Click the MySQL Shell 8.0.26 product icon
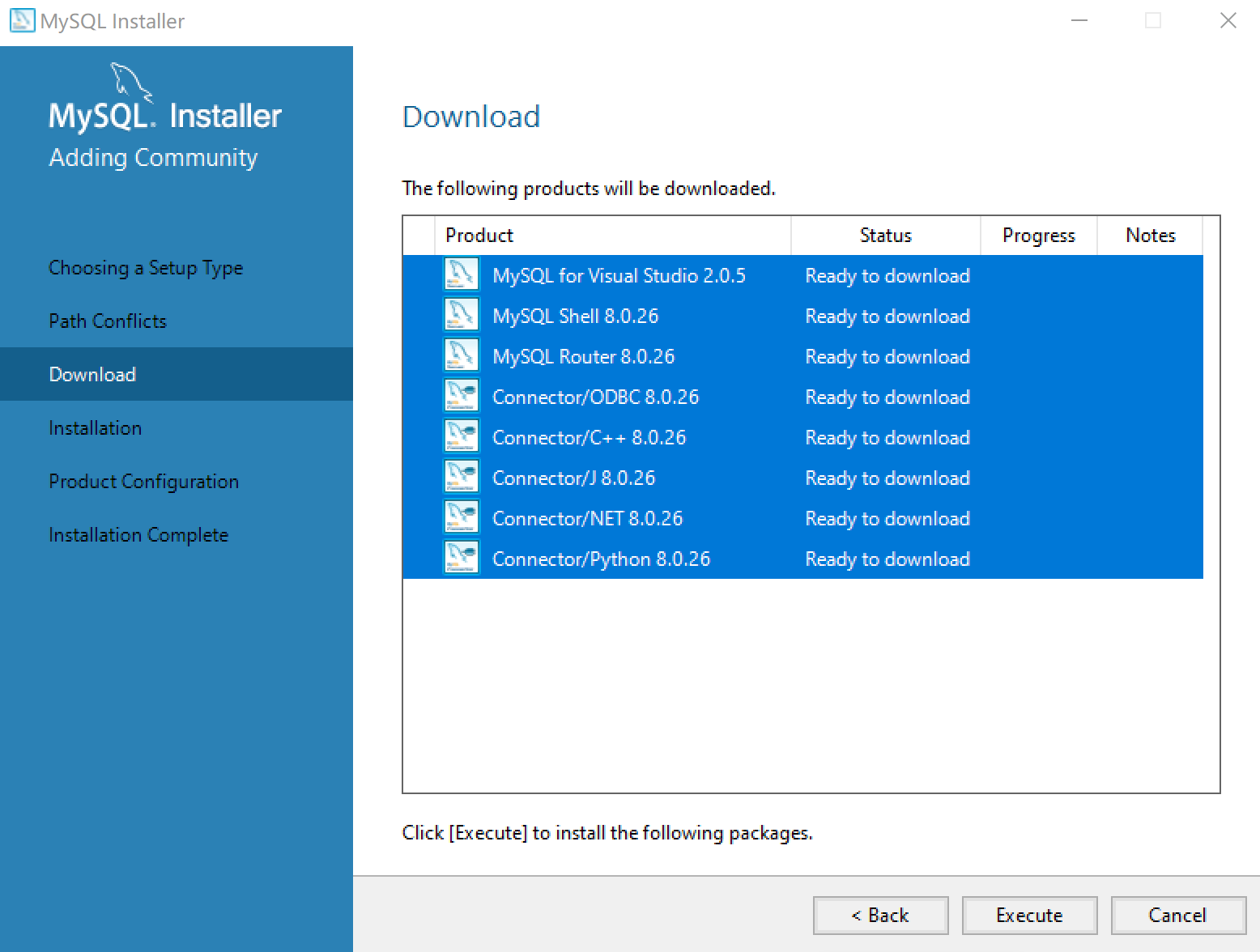The height and width of the screenshot is (952, 1260). (462, 315)
